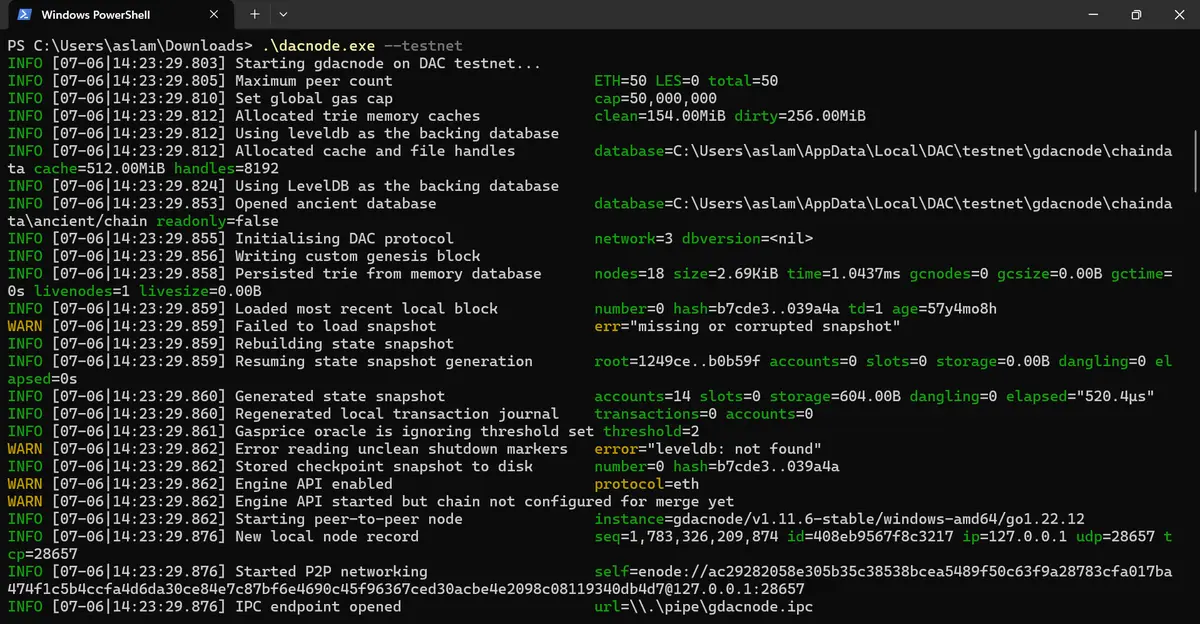Click 'Started P2P networking' message

pyautogui.click(x=331, y=571)
